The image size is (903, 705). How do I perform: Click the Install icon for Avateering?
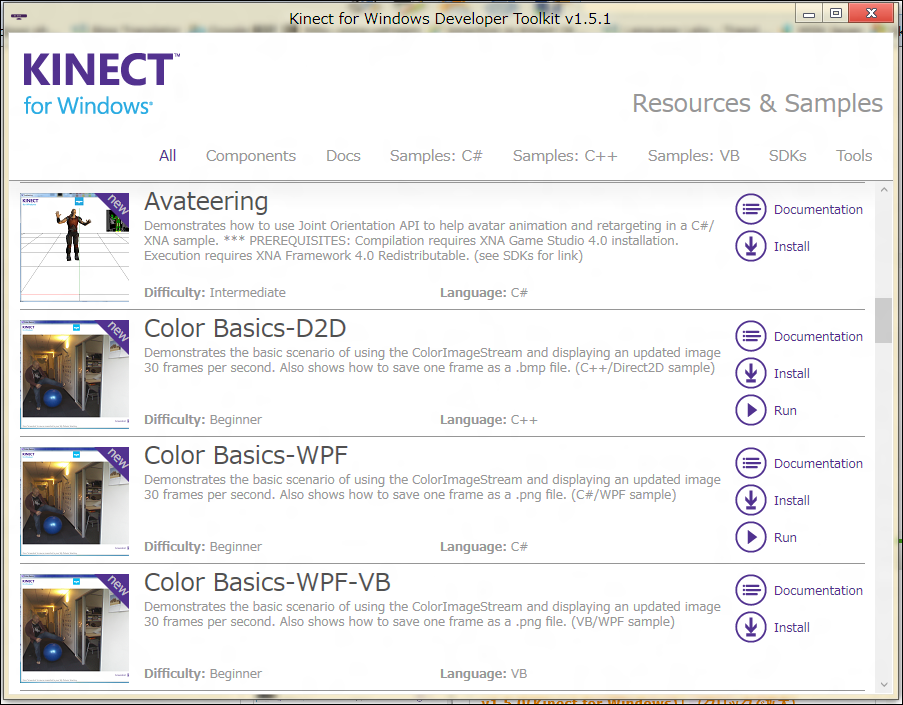pos(750,246)
